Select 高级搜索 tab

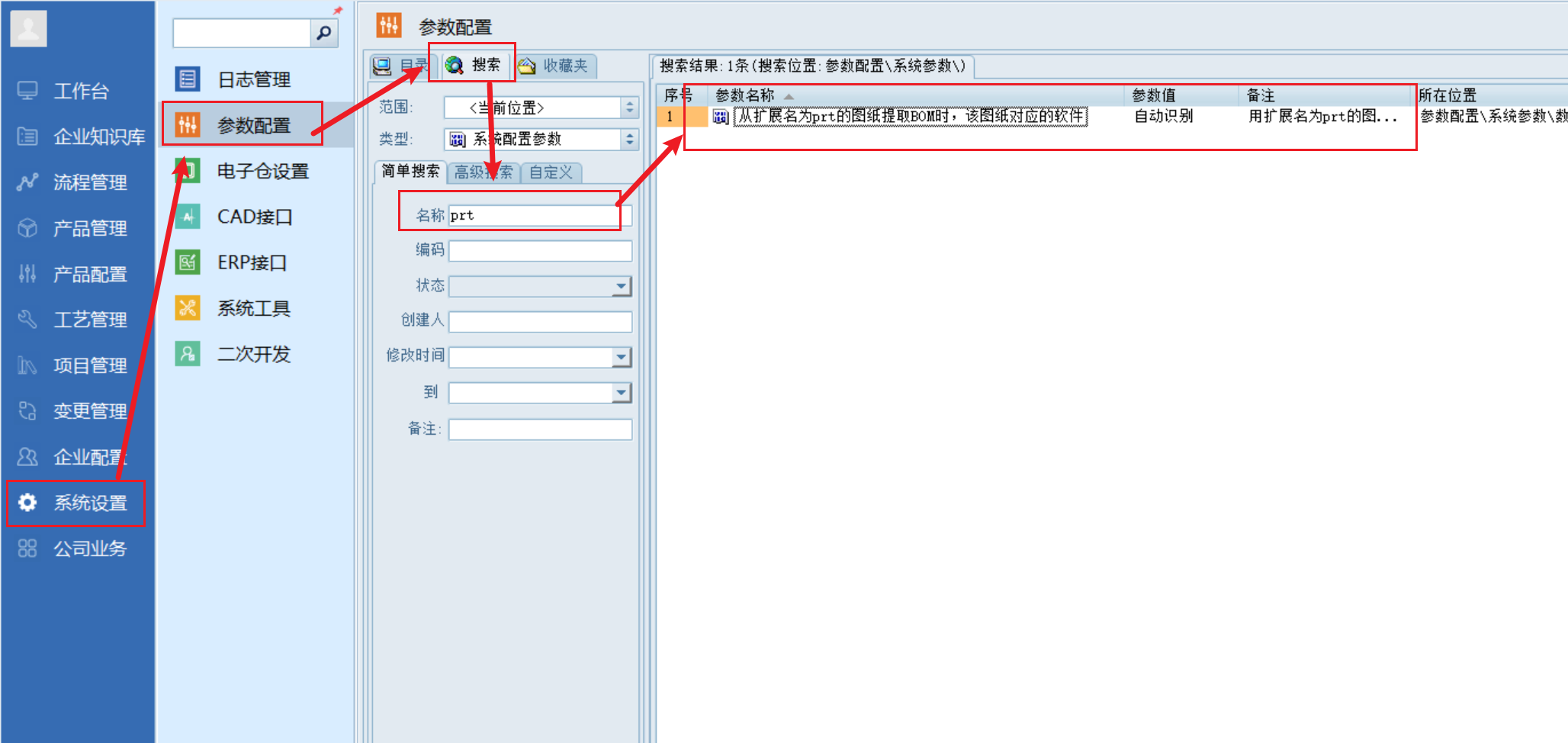point(484,172)
